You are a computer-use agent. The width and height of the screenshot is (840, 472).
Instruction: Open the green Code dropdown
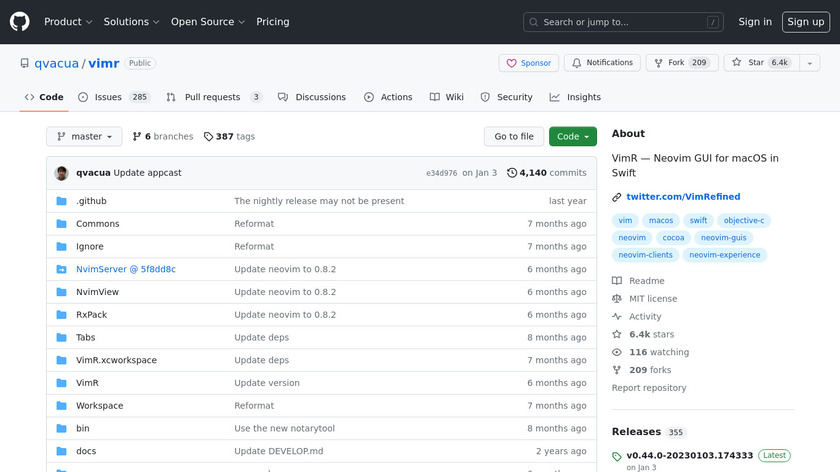pos(572,137)
